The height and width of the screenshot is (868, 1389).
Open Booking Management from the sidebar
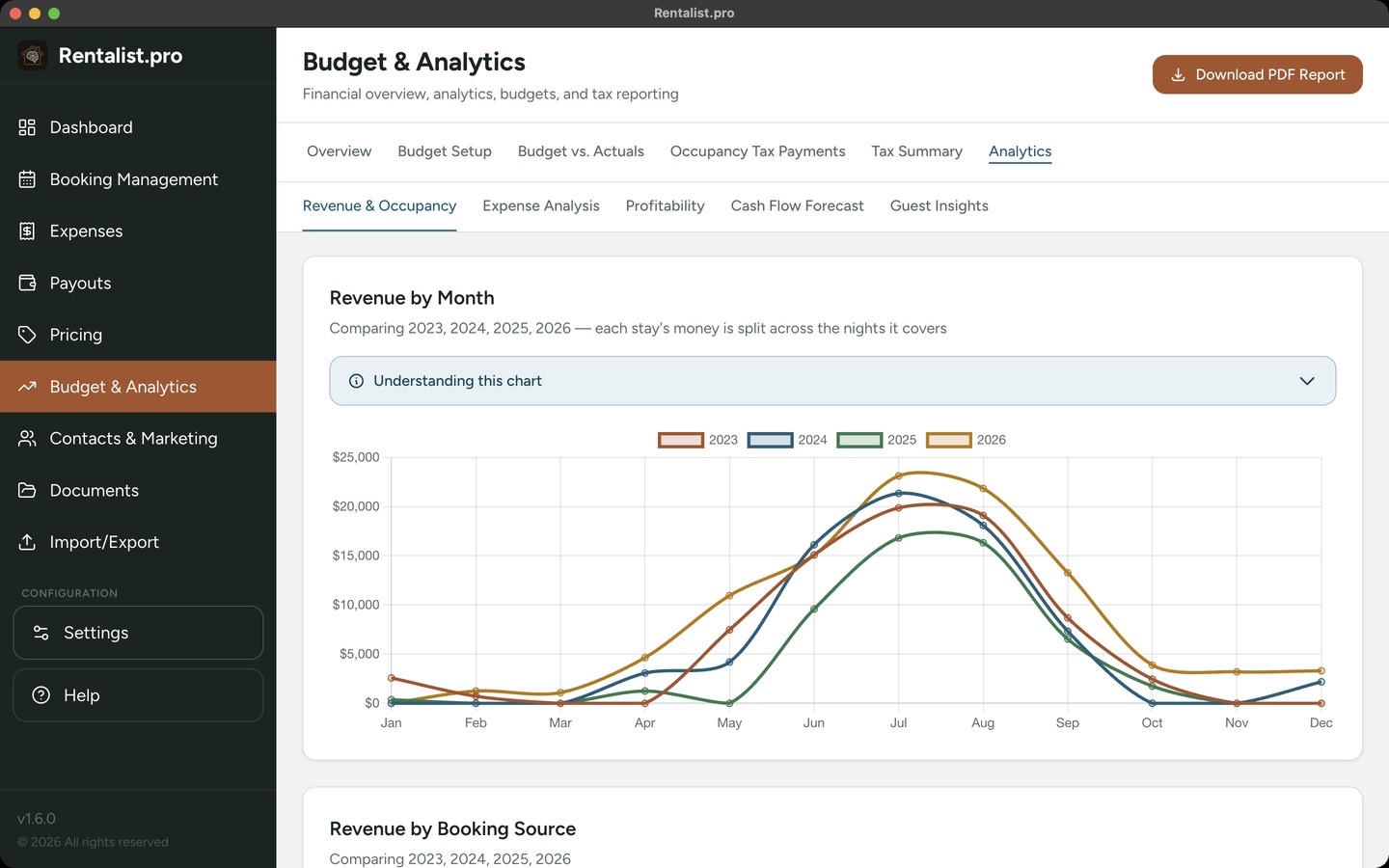[x=138, y=179]
